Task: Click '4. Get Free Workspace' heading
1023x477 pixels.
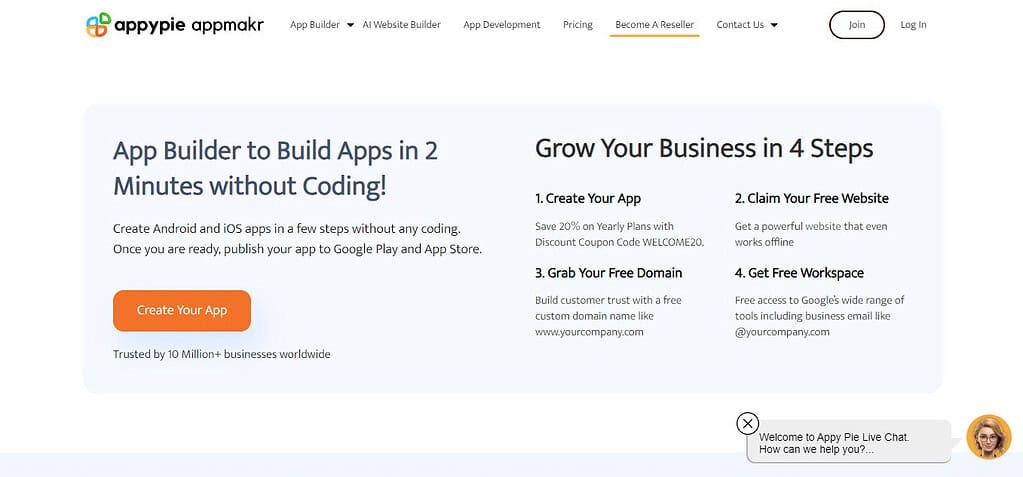Action: 799,273
